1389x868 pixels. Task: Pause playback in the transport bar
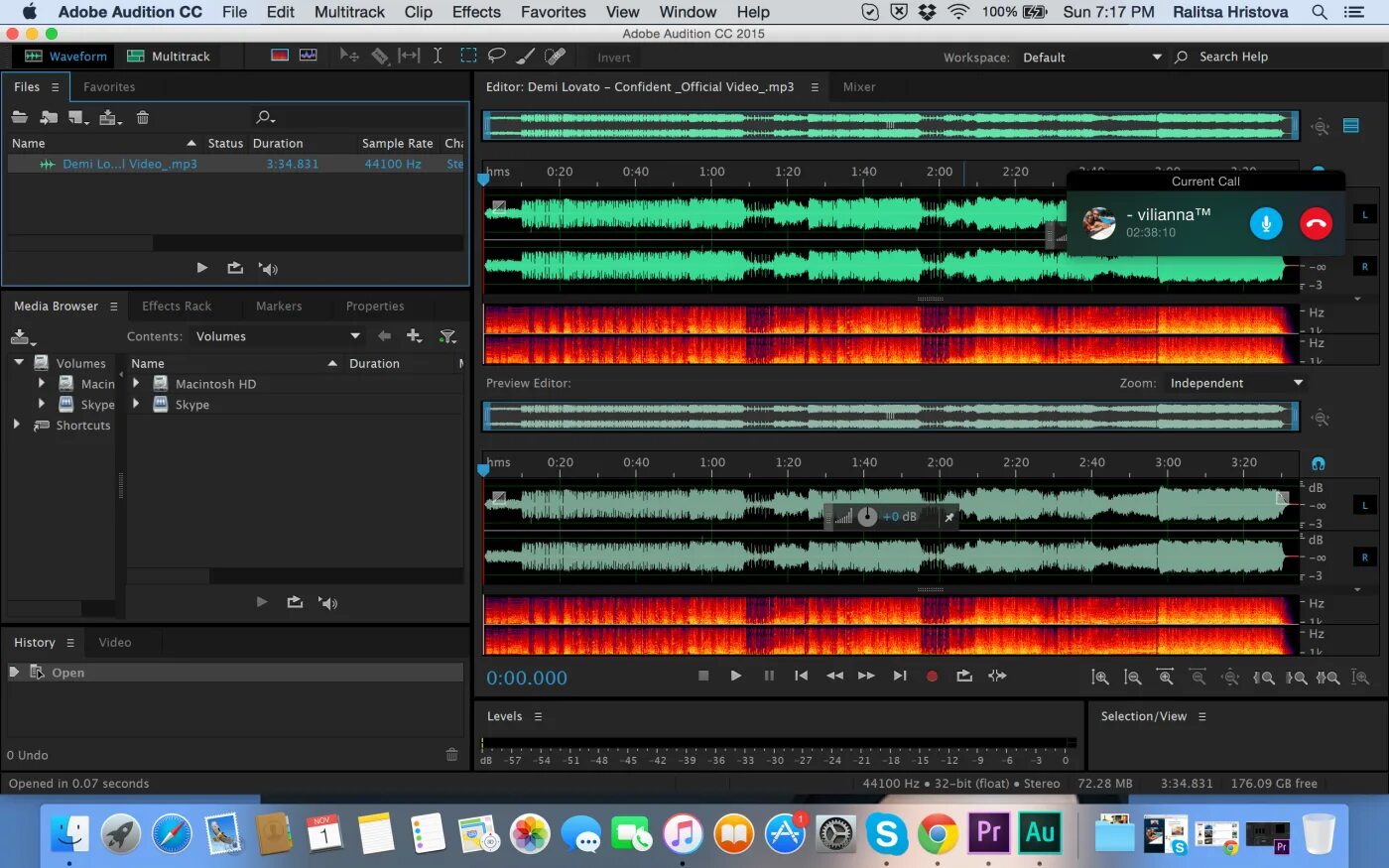coord(769,676)
